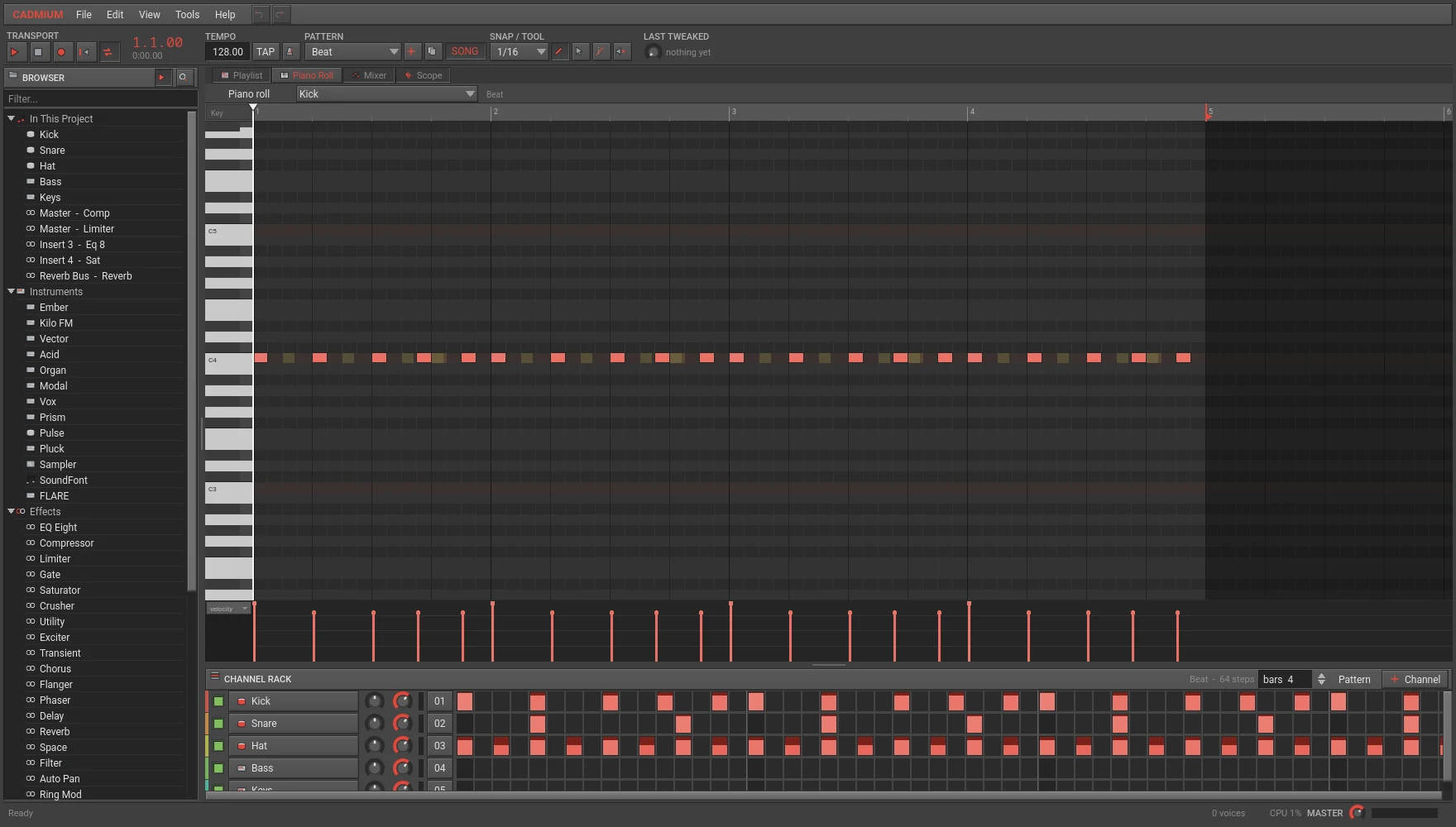The image size is (1456, 827).
Task: Decrease the bars value with stepper down arrow
Action: 1321,683
